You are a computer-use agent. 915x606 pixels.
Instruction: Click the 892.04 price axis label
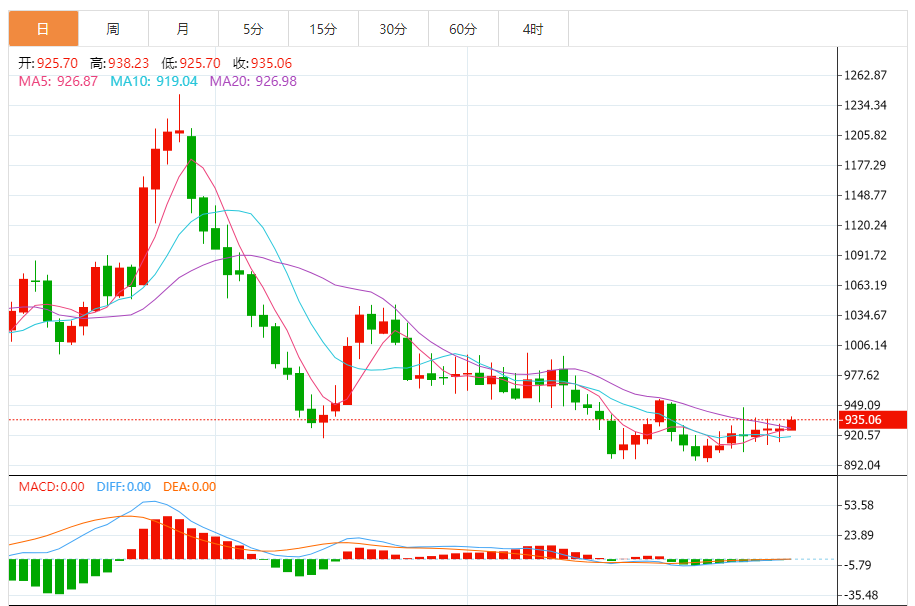coord(862,465)
